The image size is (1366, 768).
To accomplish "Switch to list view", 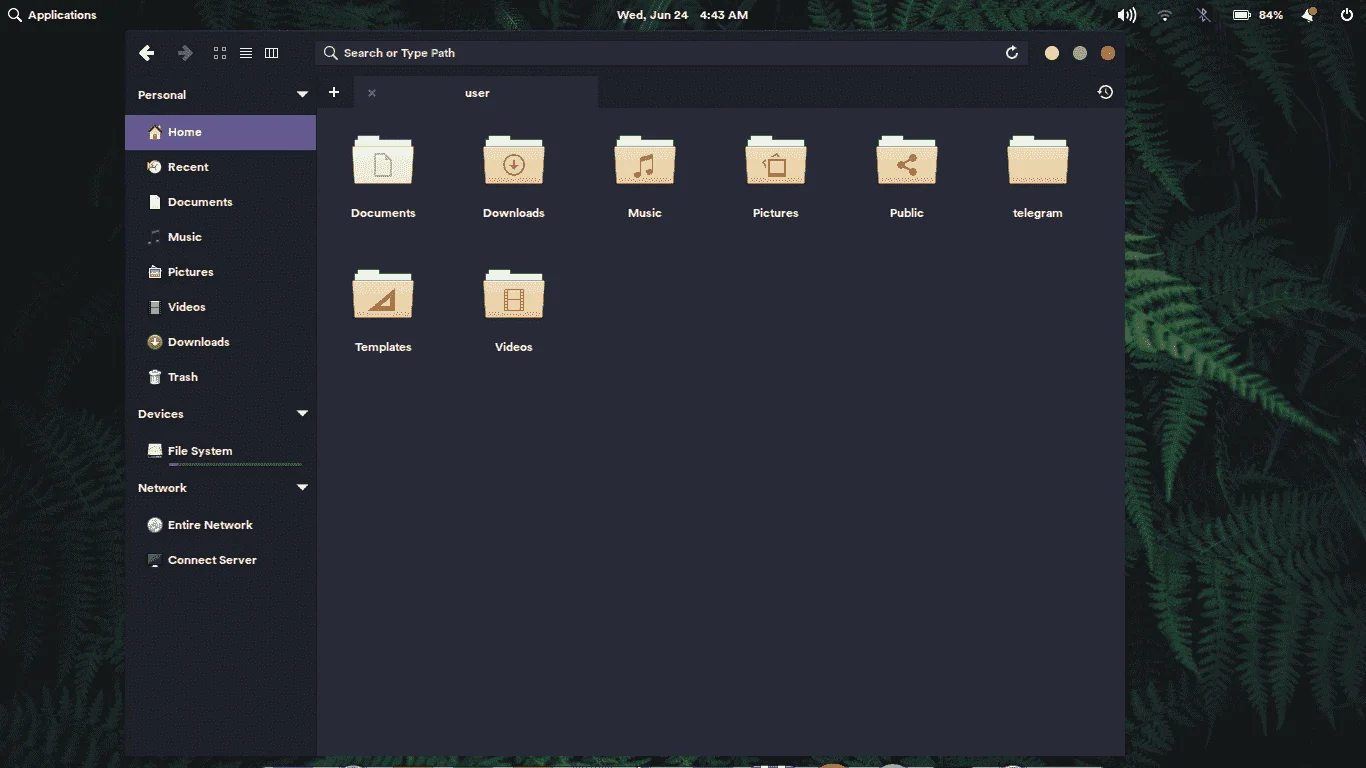I will point(246,53).
